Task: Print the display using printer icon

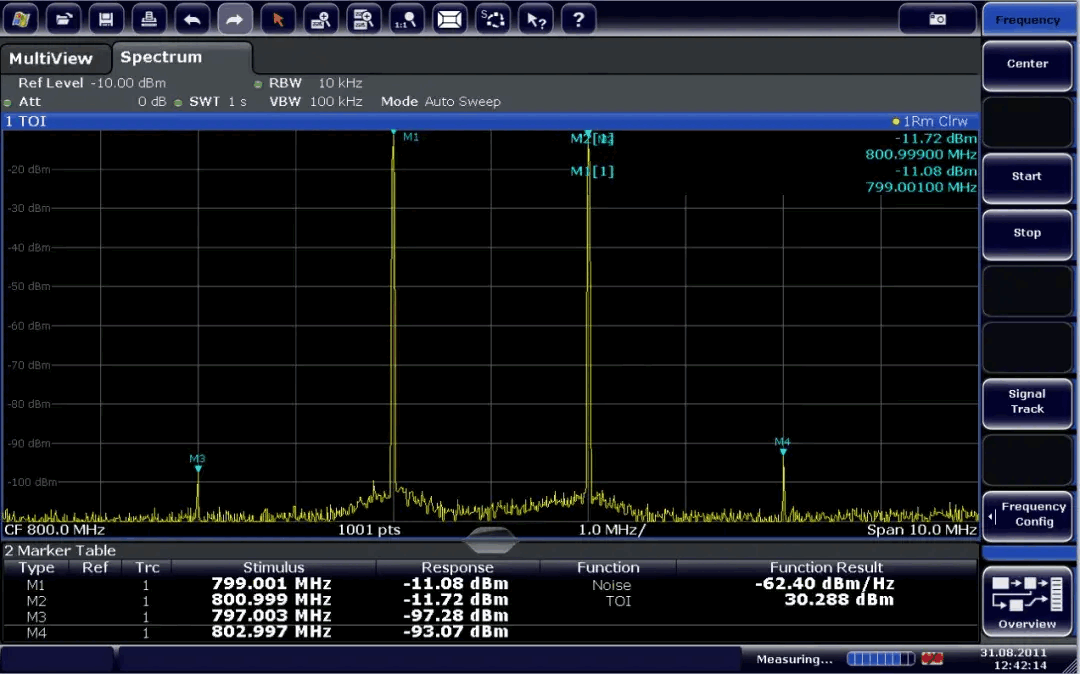Action: tap(149, 19)
